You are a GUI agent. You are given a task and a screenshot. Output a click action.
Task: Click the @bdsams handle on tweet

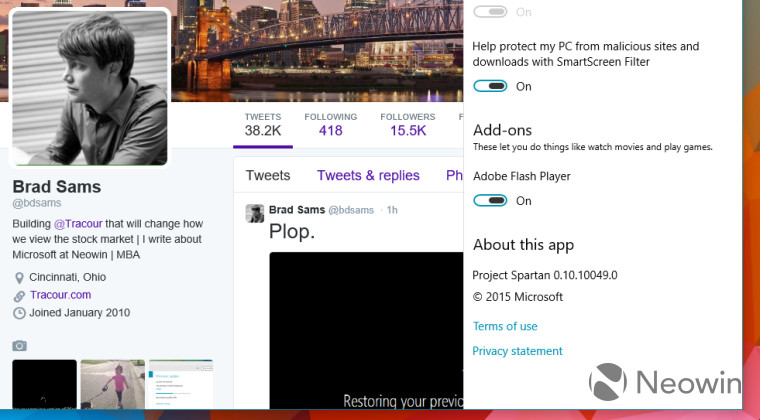tap(351, 210)
